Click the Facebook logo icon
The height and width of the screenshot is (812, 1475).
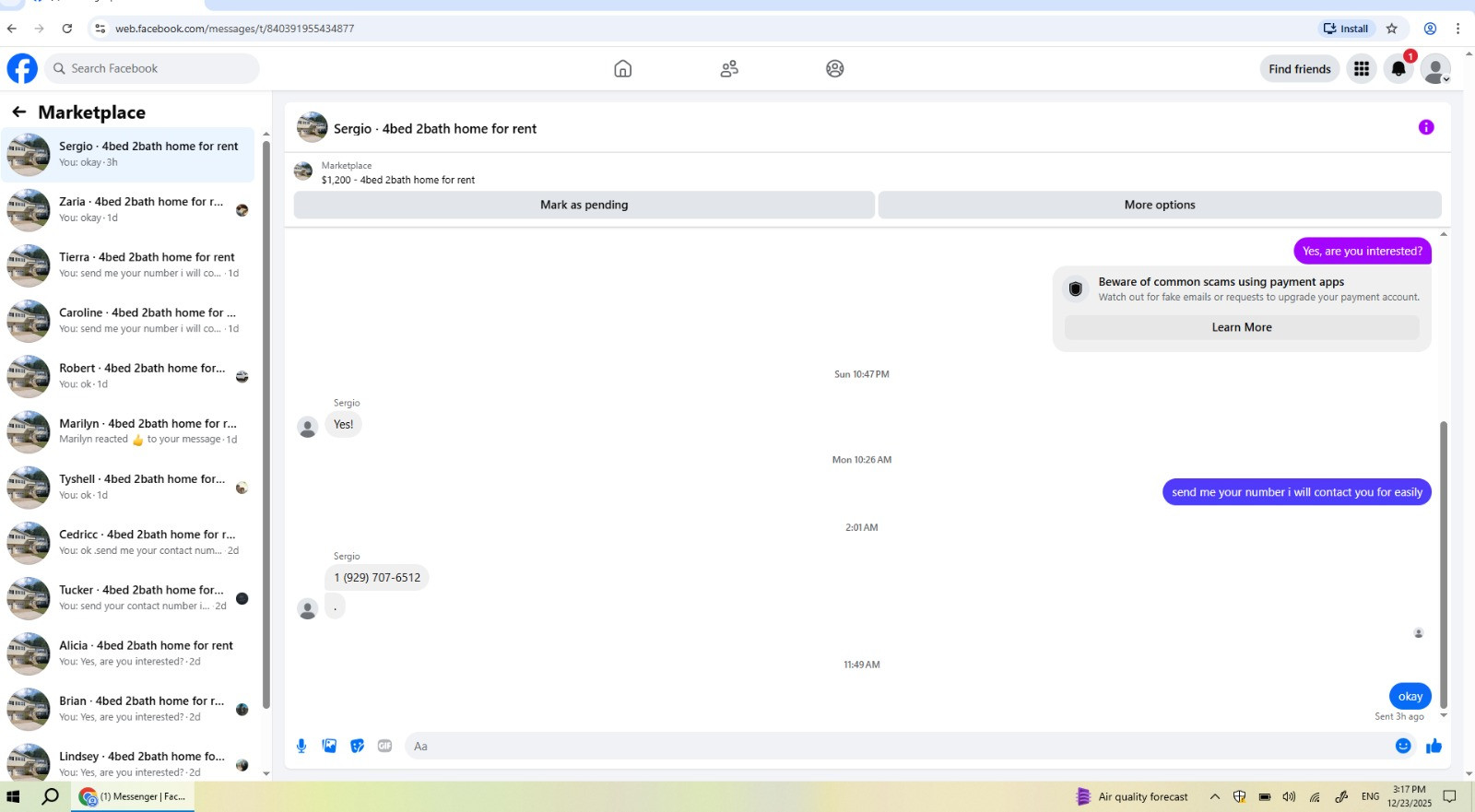(22, 68)
